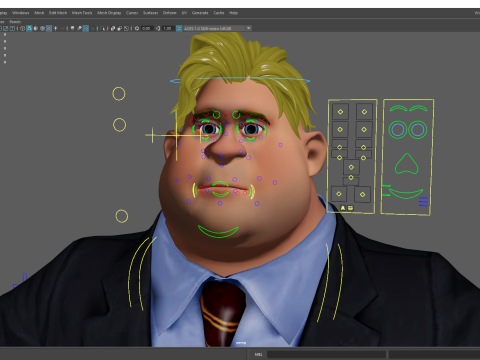Click the command line input field
Image resolution: width=480 pixels, height=360 pixels.
(326, 354)
